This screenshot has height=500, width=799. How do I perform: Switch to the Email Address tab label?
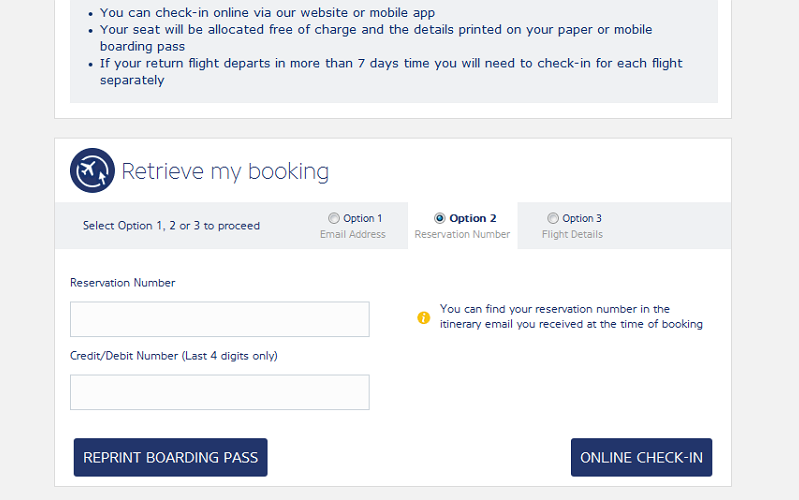pos(352,235)
